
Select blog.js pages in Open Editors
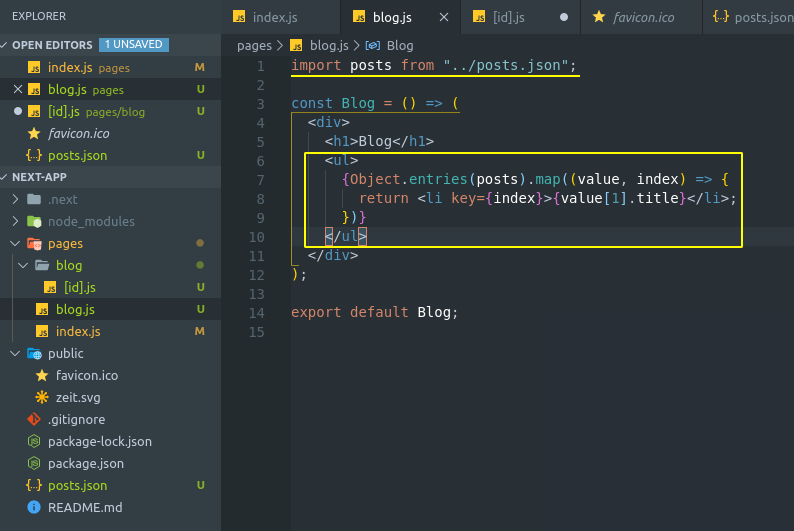(110, 90)
